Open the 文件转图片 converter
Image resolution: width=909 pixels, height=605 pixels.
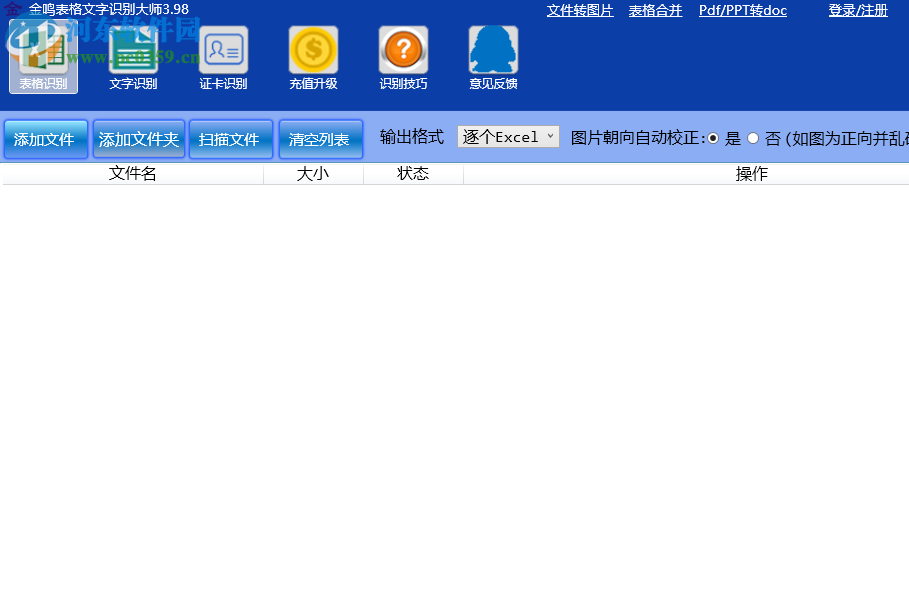tap(580, 10)
